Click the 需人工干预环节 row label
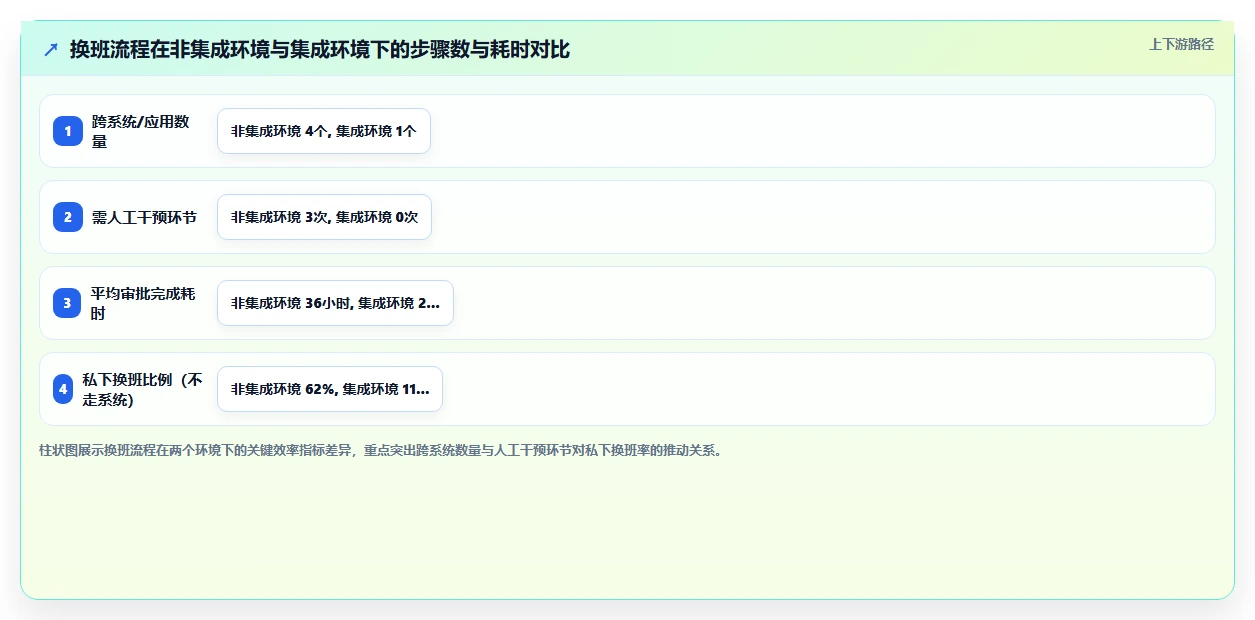Screen dimensions: 1255x620 pyautogui.click(x=144, y=217)
